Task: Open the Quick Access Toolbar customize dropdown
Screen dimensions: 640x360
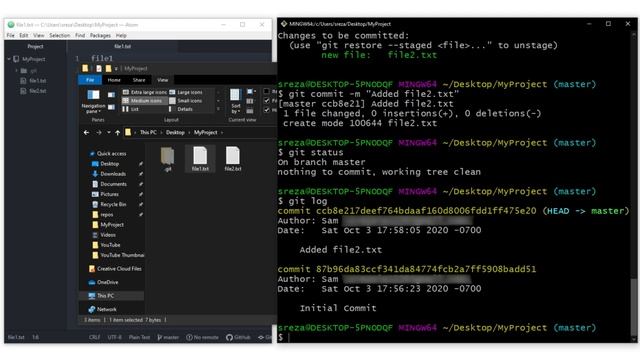Action: tap(116, 69)
